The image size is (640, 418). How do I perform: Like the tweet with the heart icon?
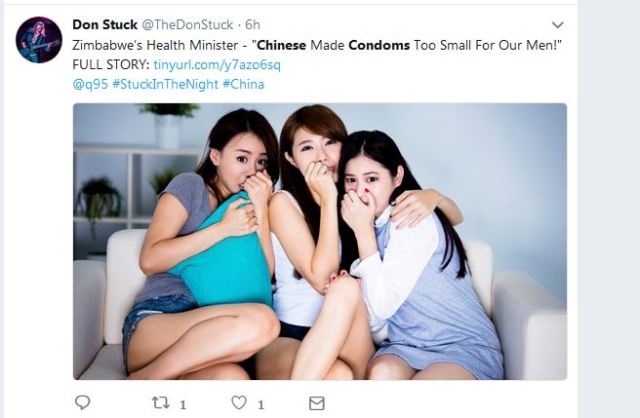[239, 403]
